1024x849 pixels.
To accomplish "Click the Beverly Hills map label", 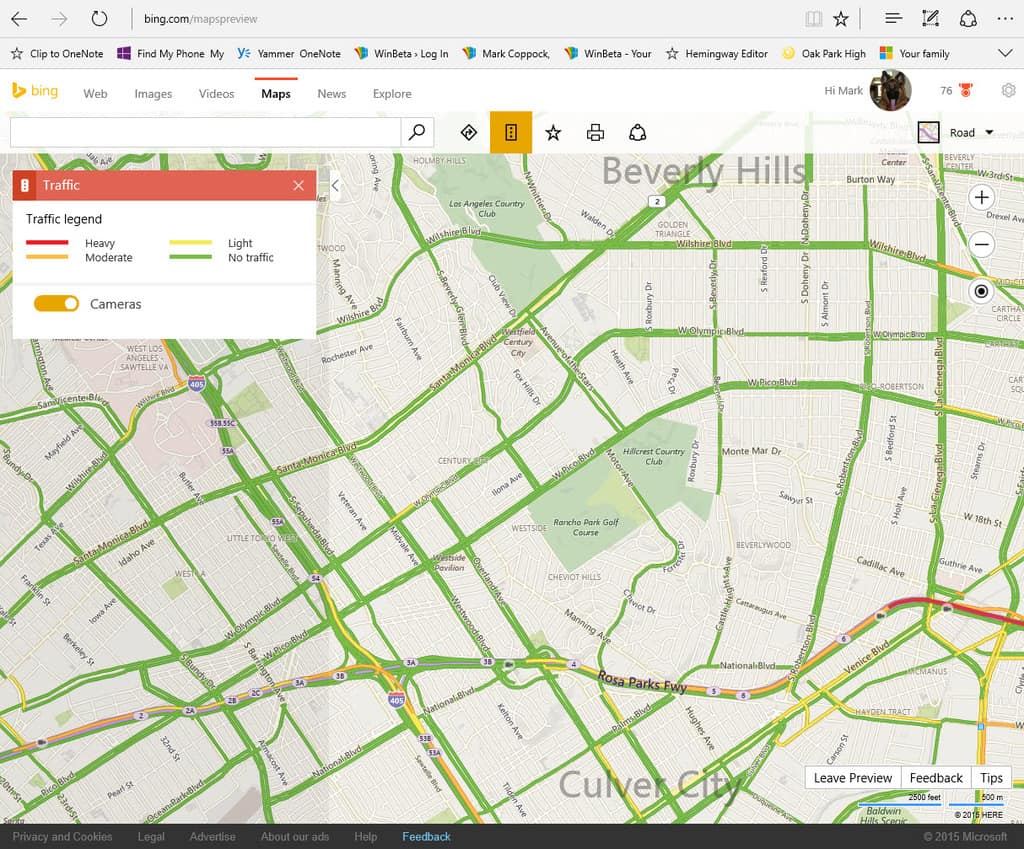I will (703, 172).
